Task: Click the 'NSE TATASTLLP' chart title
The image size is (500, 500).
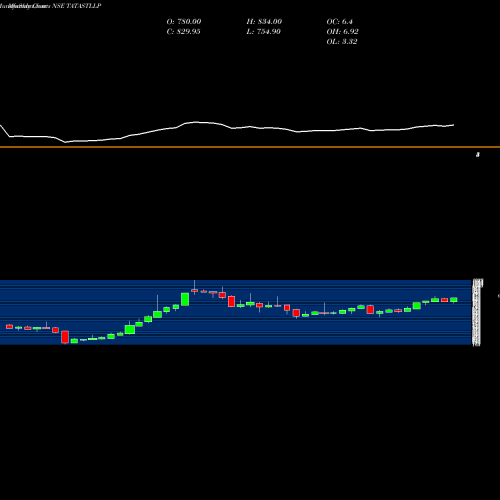Action: pyautogui.click(x=77, y=6)
